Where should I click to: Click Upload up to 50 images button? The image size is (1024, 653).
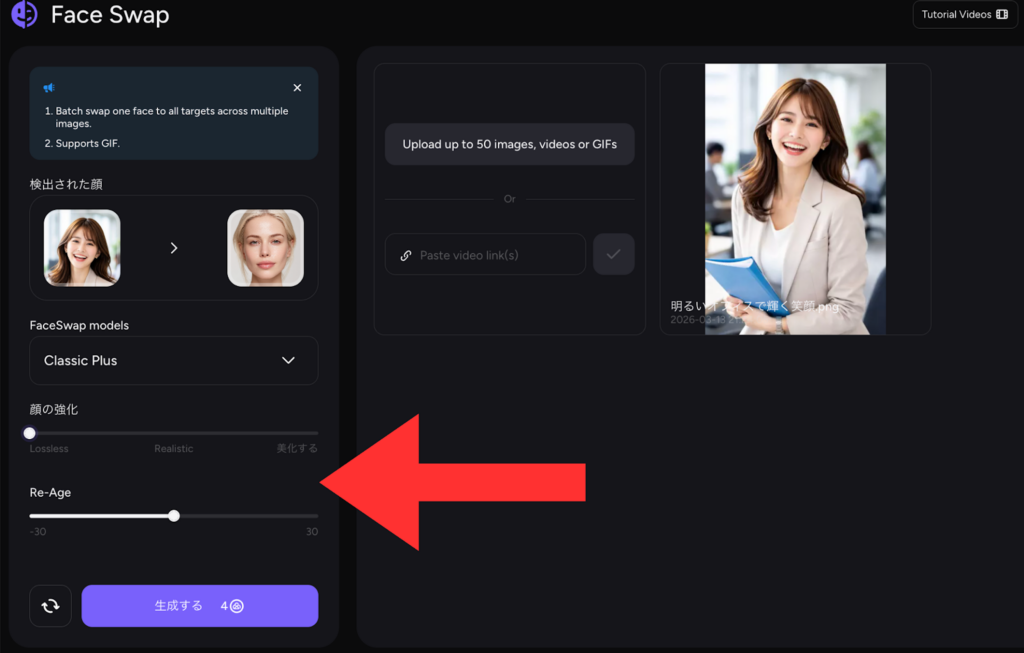[509, 144]
